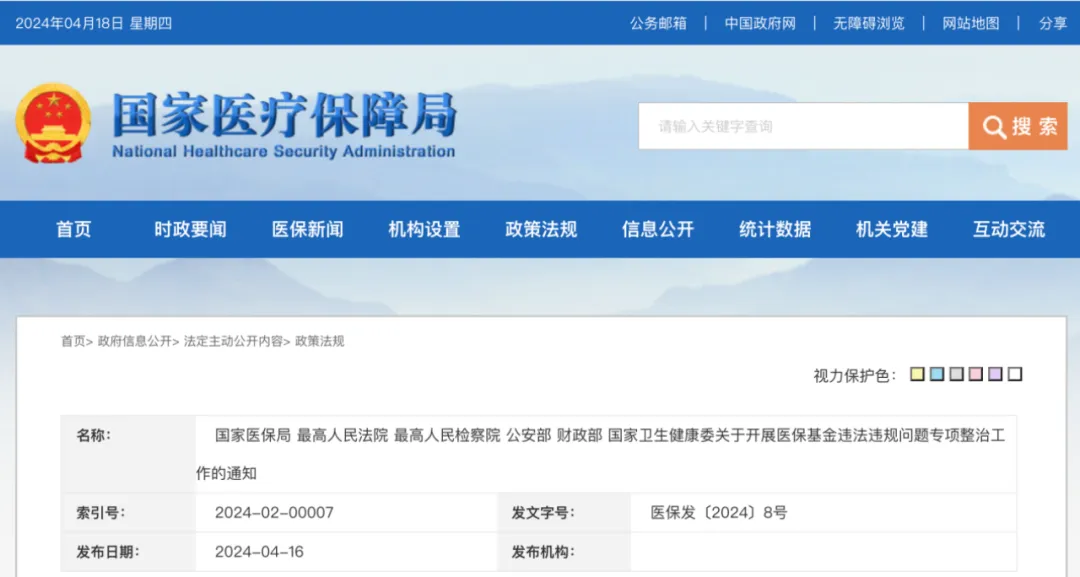This screenshot has height=577, width=1080.
Task: Click the 公务邮箱 link in top bar
Action: coord(658,23)
